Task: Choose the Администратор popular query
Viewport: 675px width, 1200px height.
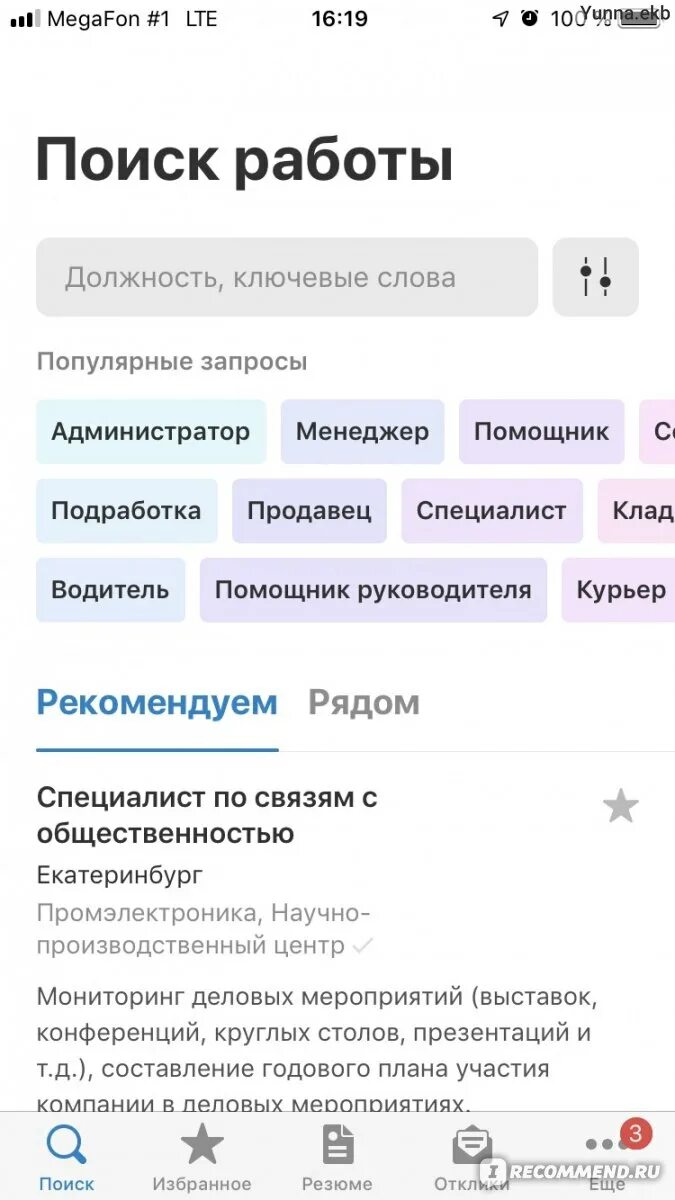Action: click(x=151, y=432)
